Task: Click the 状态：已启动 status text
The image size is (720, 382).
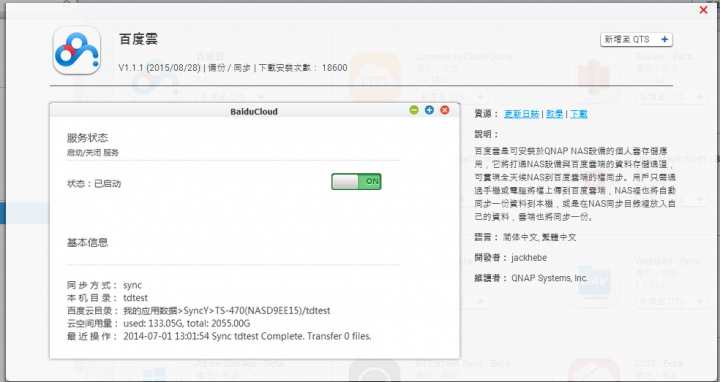Action: click(94, 184)
